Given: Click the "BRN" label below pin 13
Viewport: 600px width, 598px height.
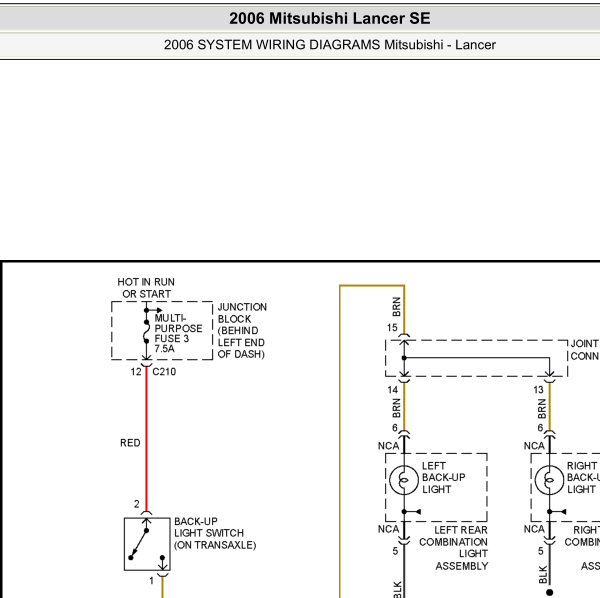Looking at the screenshot, I should tap(542, 409).
